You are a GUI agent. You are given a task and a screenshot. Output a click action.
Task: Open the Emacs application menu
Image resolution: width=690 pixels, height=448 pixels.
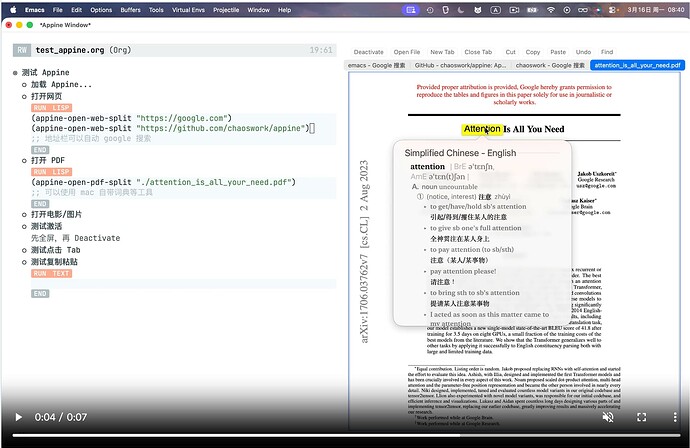point(35,10)
